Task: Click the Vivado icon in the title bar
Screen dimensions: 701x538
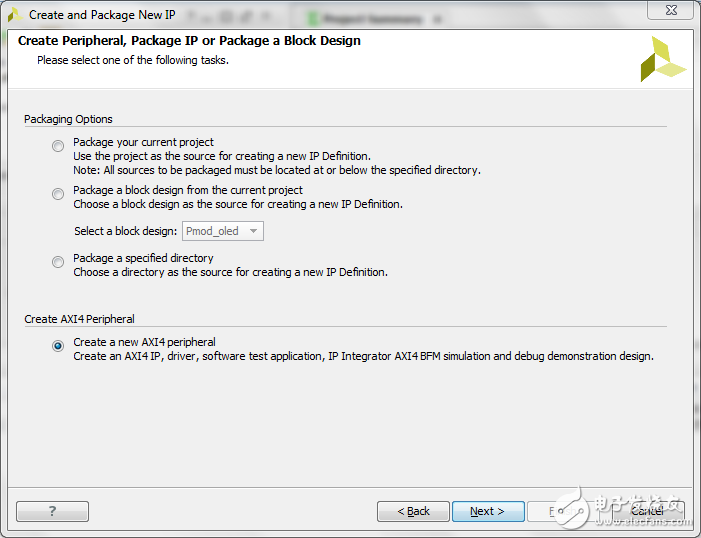Action: click(14, 14)
